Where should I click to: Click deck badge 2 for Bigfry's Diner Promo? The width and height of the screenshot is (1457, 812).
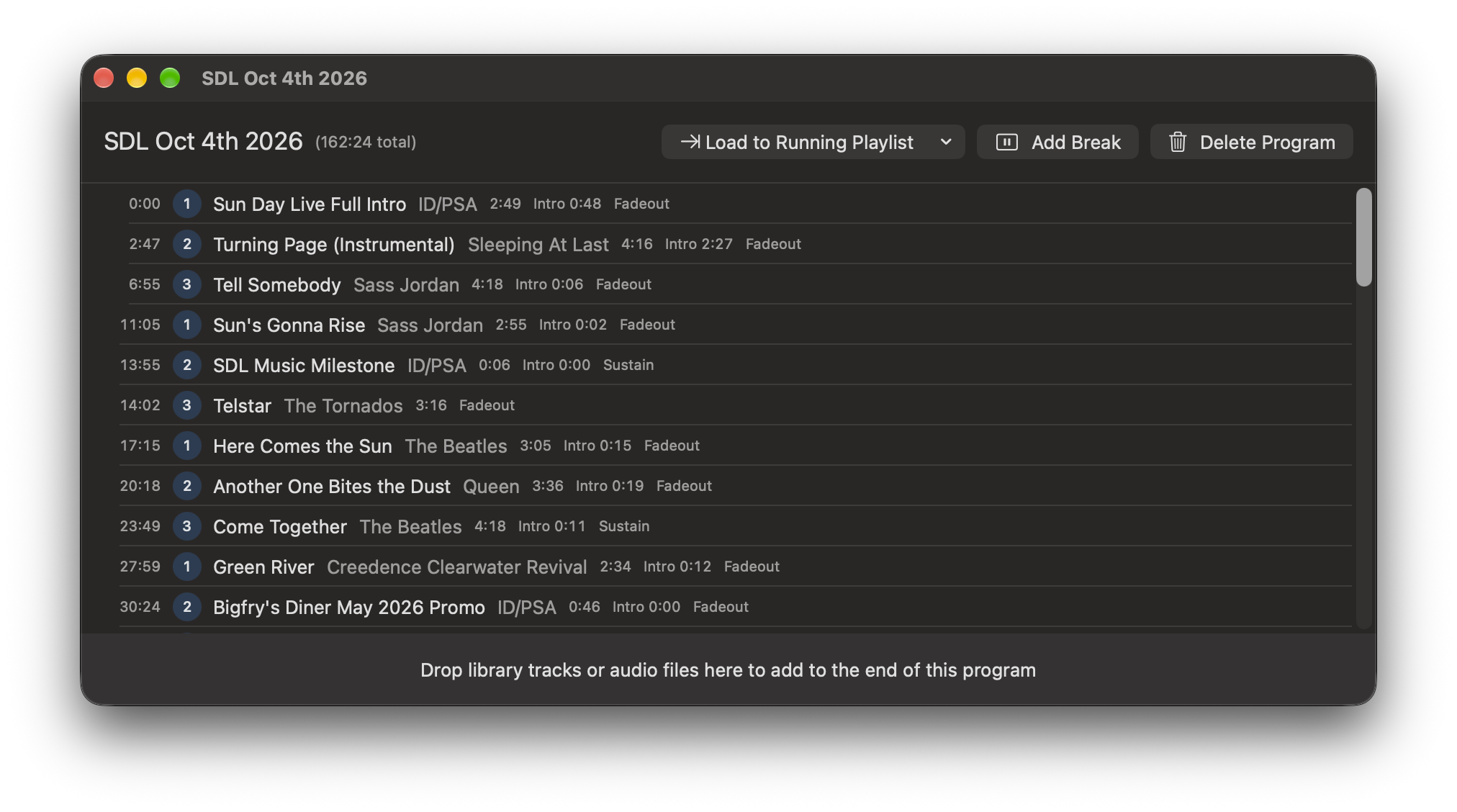click(x=187, y=607)
